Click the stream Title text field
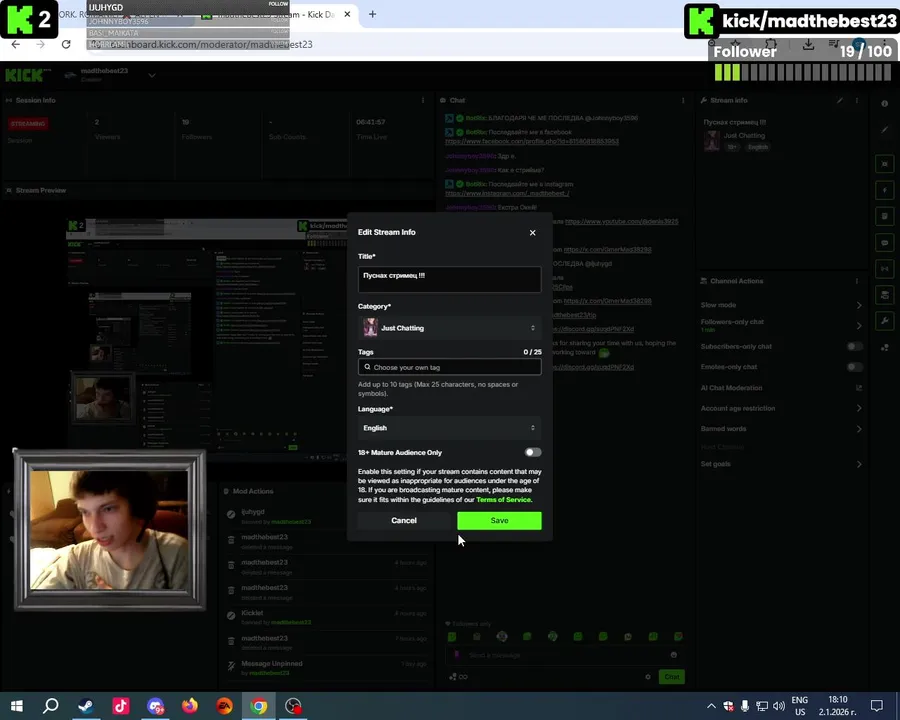900x720 pixels. tap(449, 279)
